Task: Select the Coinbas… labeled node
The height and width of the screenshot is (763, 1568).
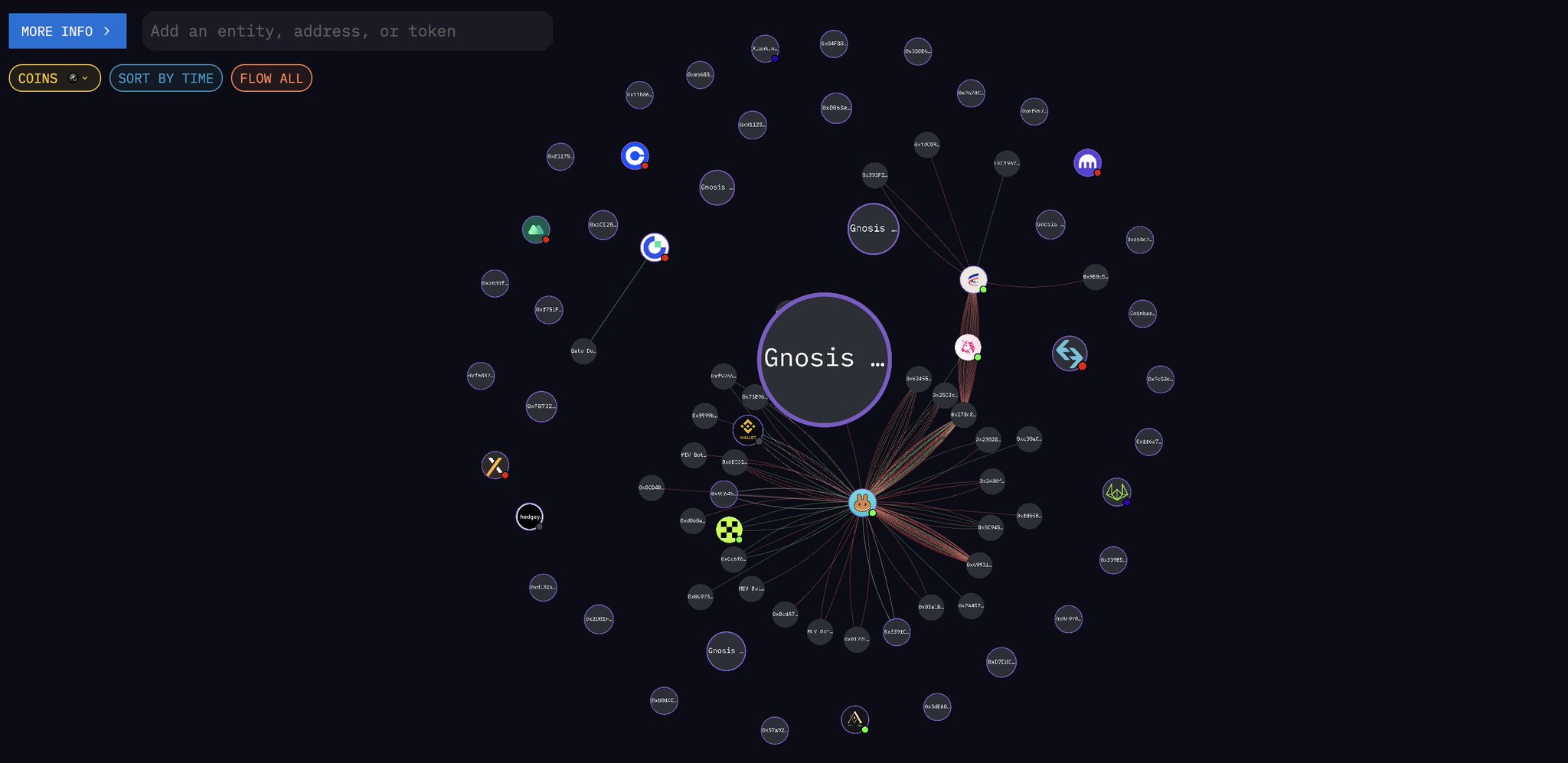Action: [1142, 313]
